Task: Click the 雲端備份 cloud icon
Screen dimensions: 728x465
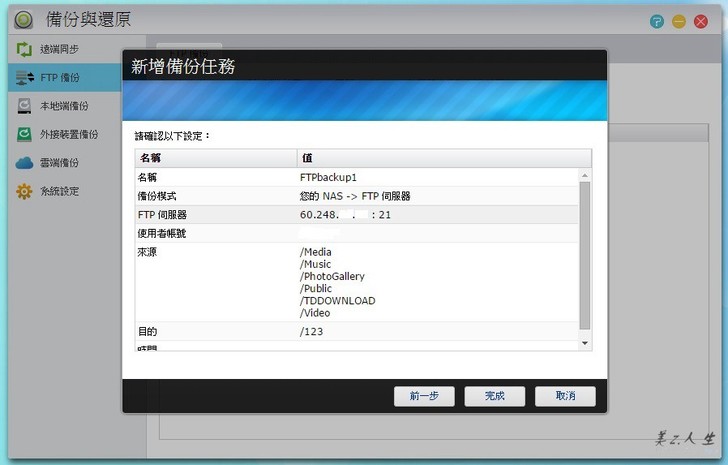Action: [x=24, y=163]
